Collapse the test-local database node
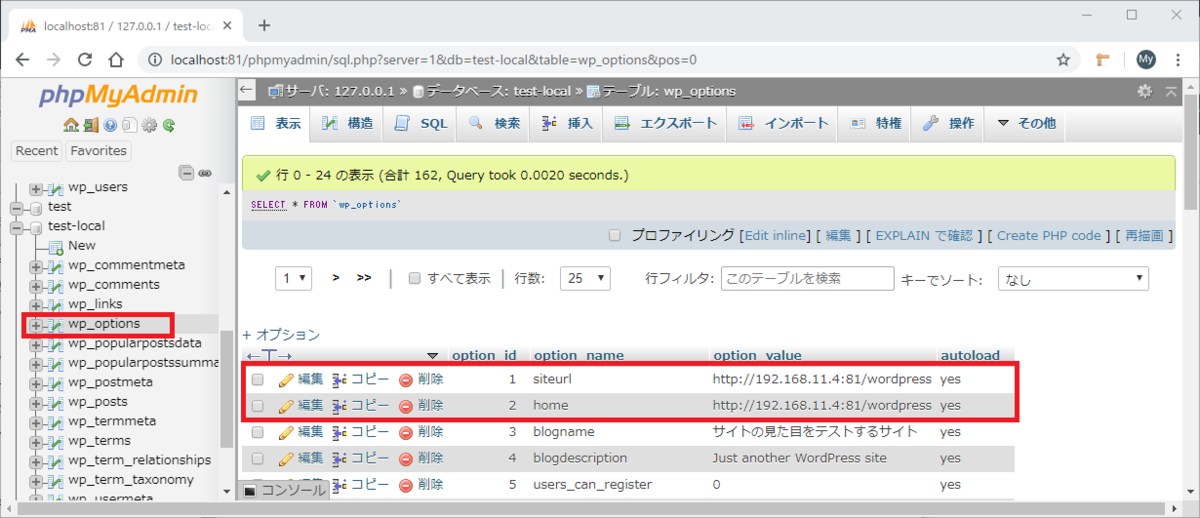The width and height of the screenshot is (1200, 518). (16, 226)
